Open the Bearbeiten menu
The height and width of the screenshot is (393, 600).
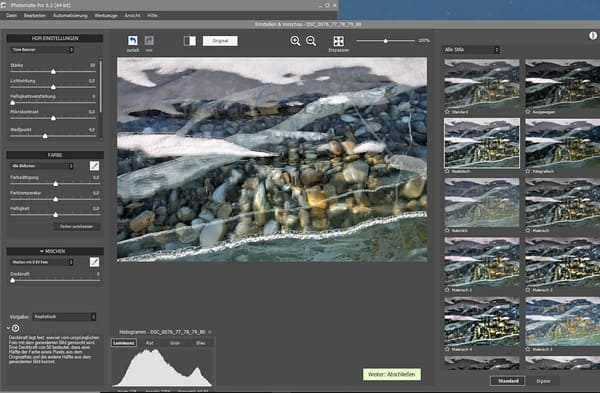point(34,16)
